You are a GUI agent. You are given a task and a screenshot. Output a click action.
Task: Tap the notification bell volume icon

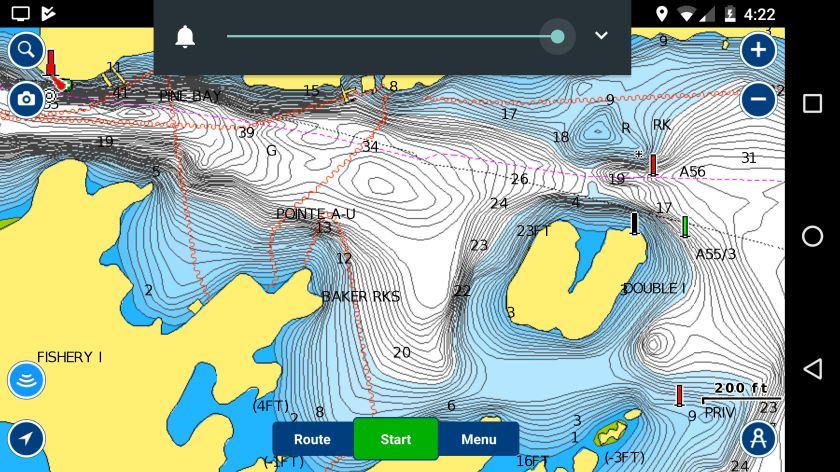(185, 37)
